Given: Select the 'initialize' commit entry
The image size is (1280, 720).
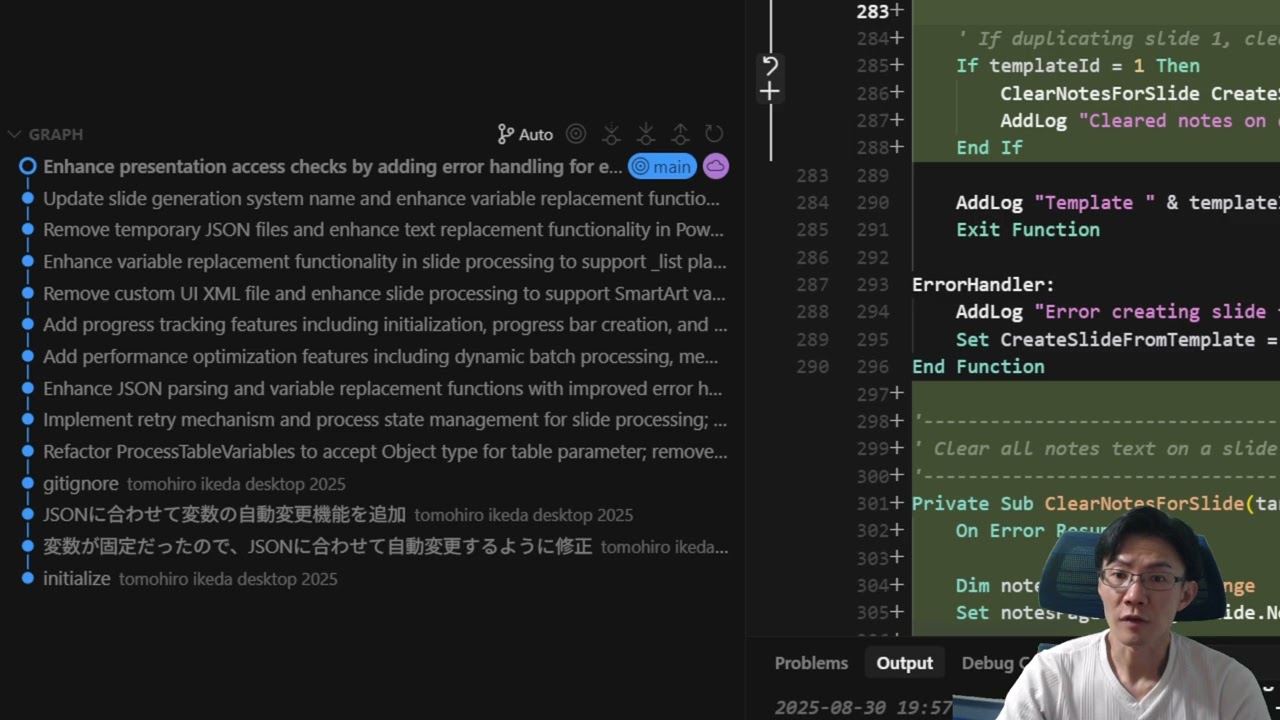Looking at the screenshot, I should click(77, 579).
